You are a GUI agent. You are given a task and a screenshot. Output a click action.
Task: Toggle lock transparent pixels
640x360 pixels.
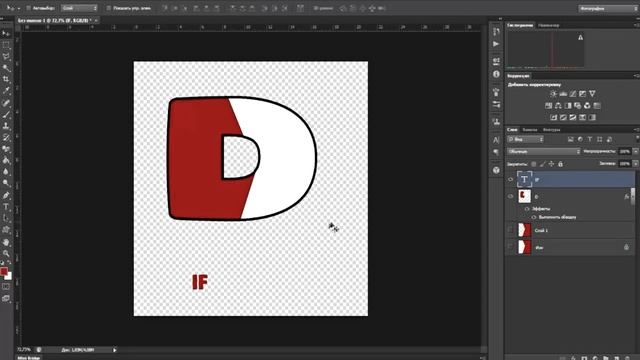(533, 164)
